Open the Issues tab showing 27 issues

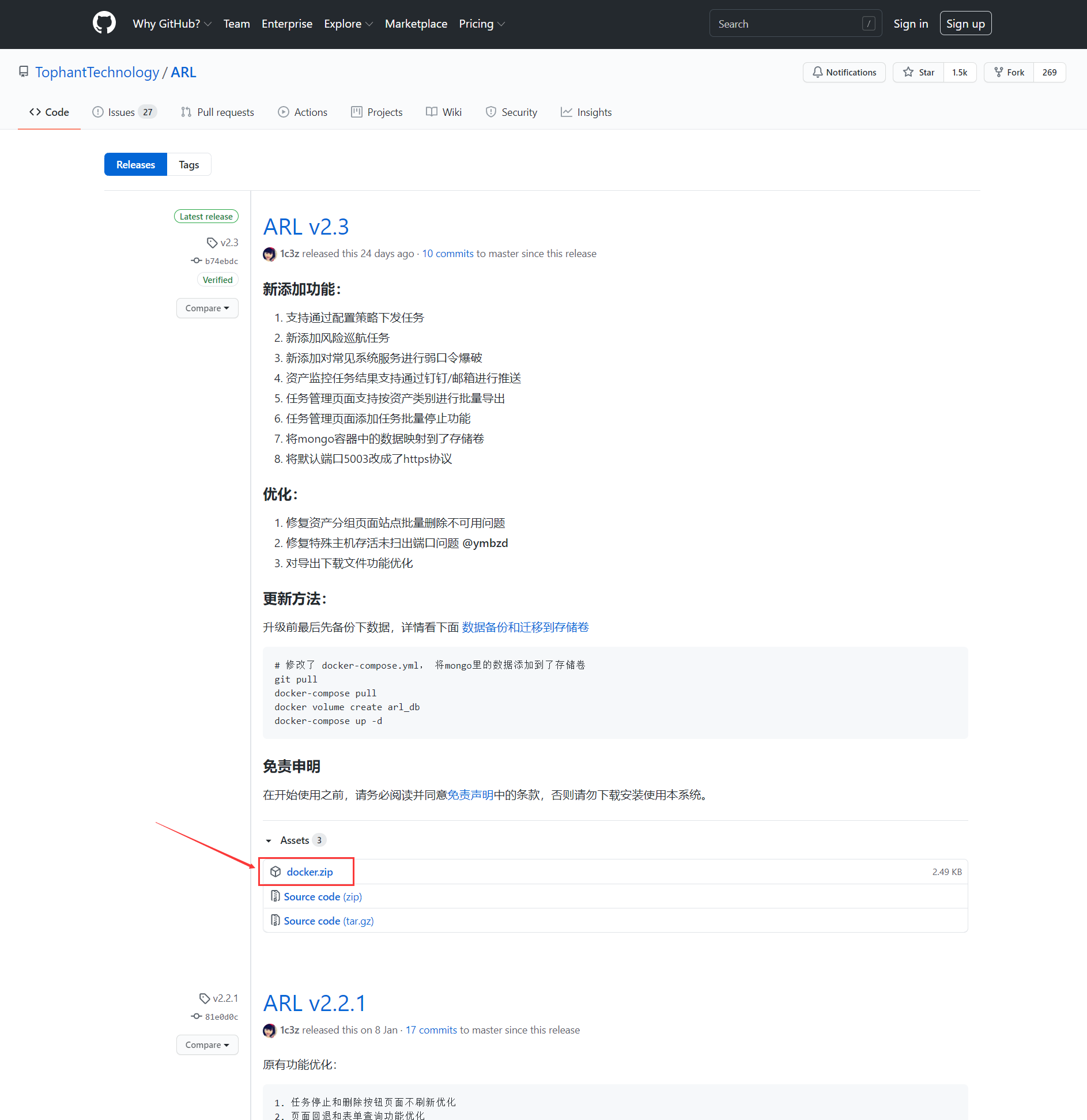point(123,112)
